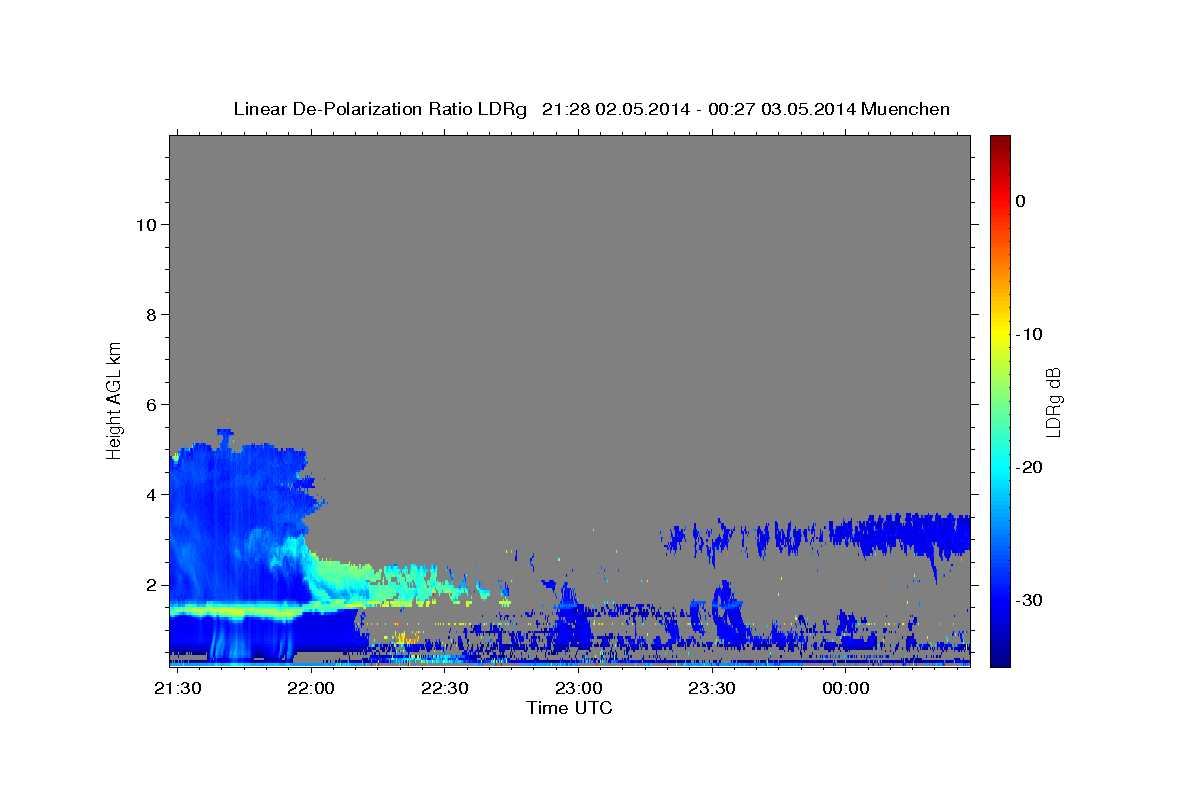Click the '00:00' time tick label

coord(845,689)
